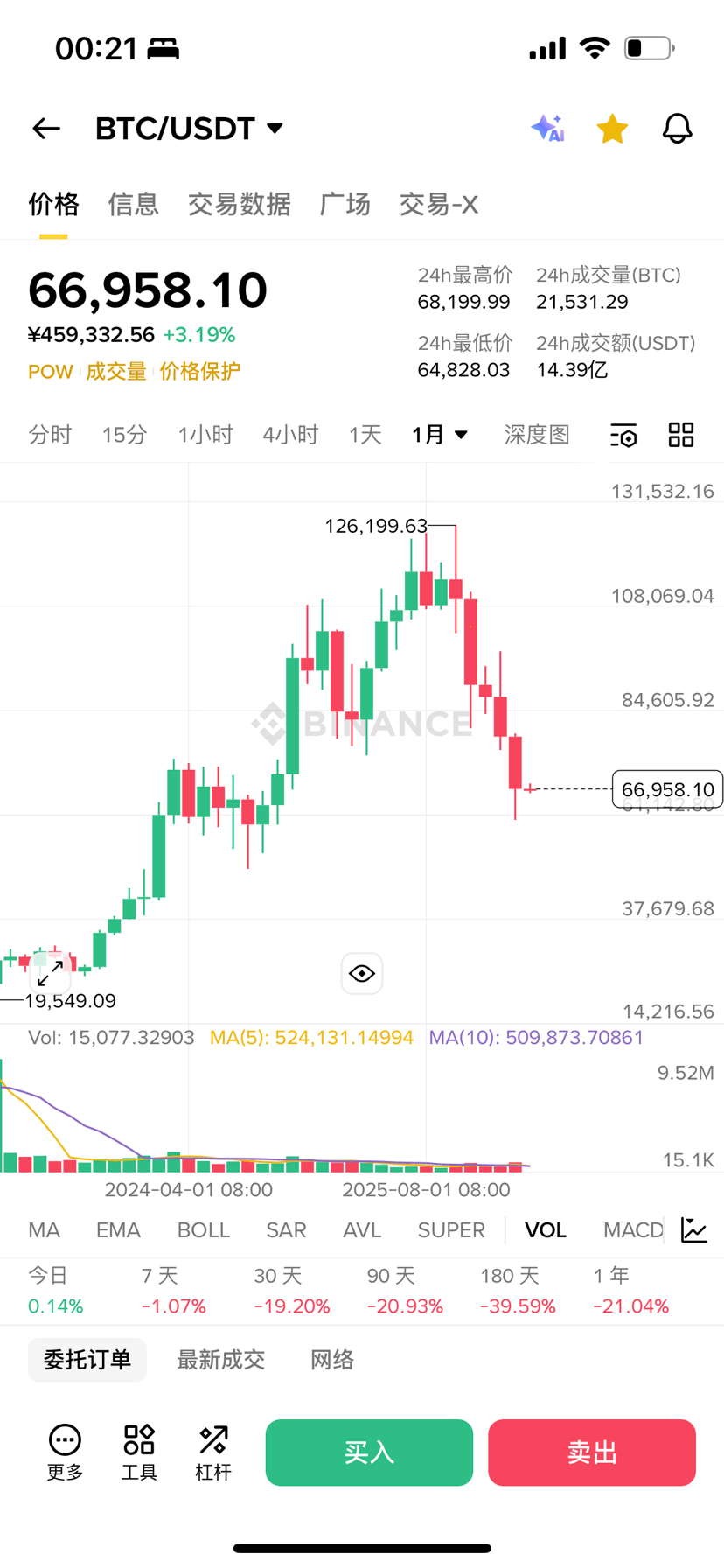724x1568 pixels.
Task: Tap the 126,199.63 high price marker
Action: tap(376, 526)
